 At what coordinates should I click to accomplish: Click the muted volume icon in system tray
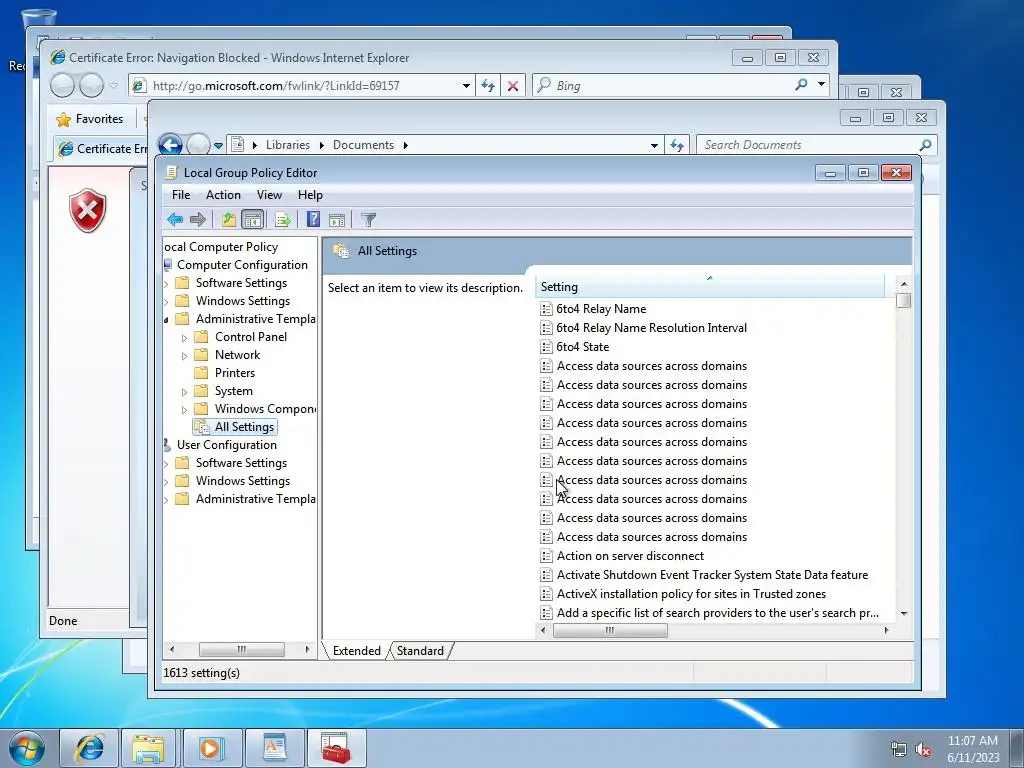pyautogui.click(x=923, y=750)
